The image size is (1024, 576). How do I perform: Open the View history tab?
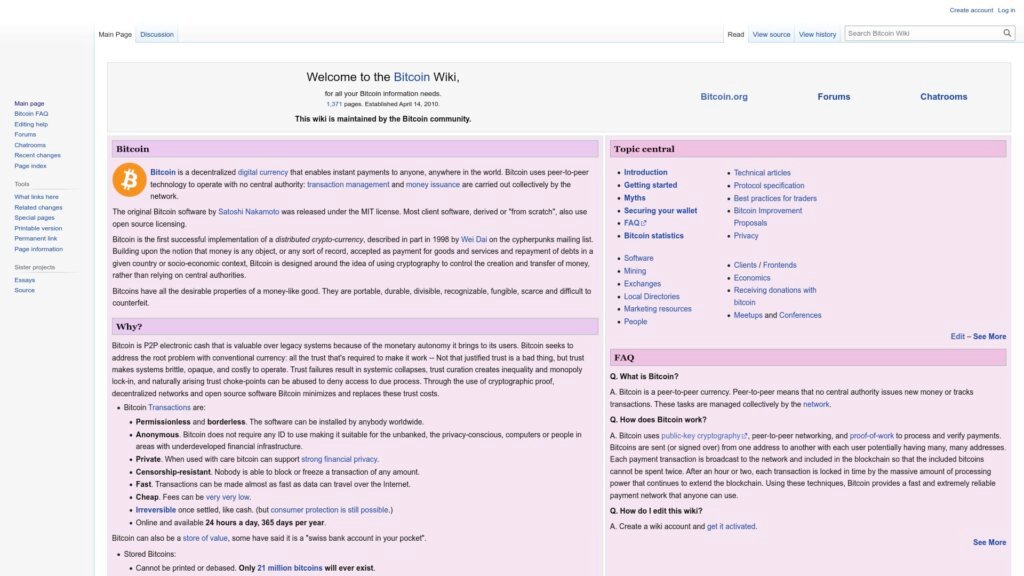click(817, 34)
